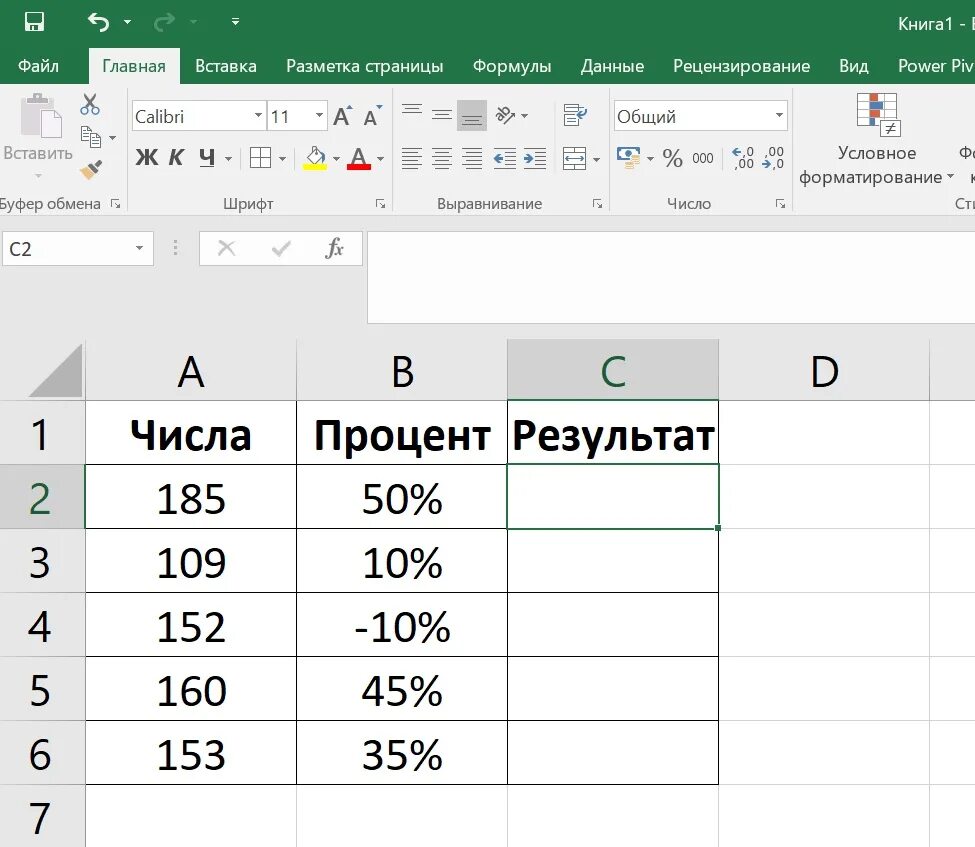Select cell B4 with -10%
The height and width of the screenshot is (847, 975).
pyautogui.click(x=402, y=625)
